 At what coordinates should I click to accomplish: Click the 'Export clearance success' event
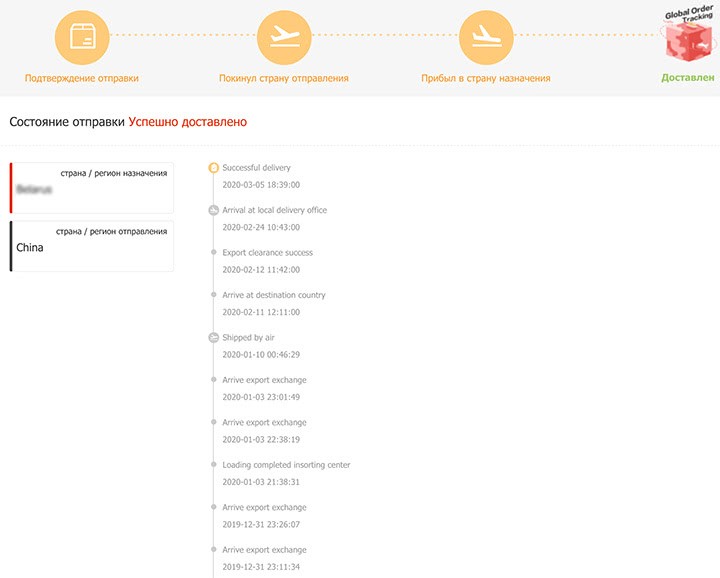point(268,253)
